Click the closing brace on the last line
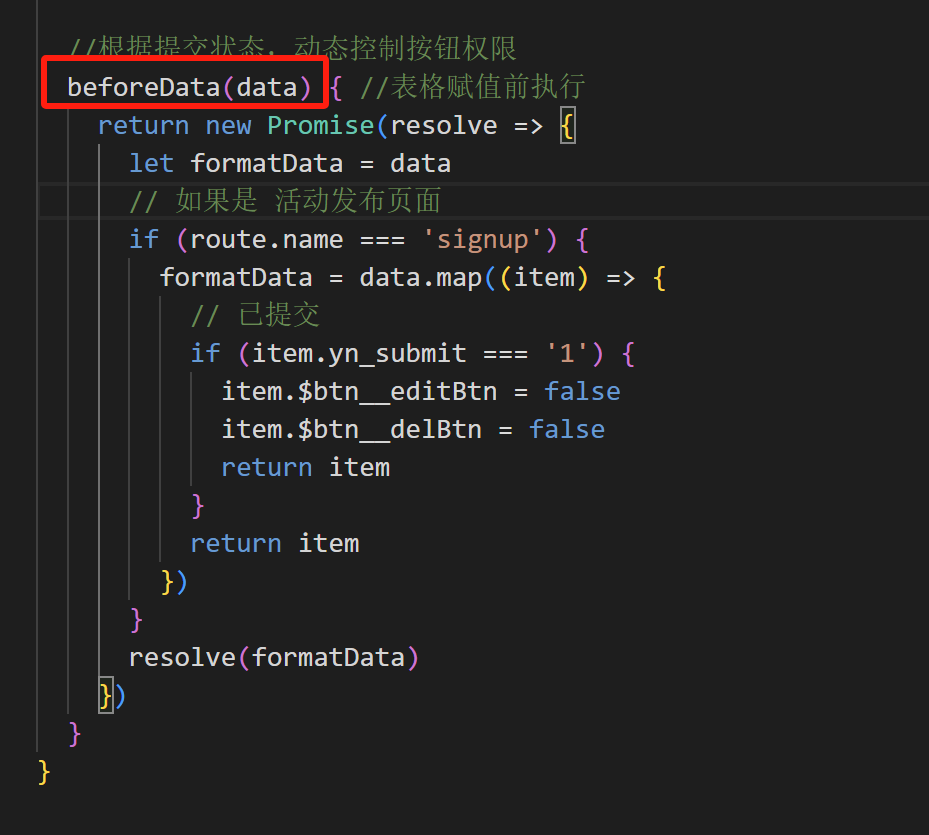Viewport: 929px width, 835px height. 44,772
